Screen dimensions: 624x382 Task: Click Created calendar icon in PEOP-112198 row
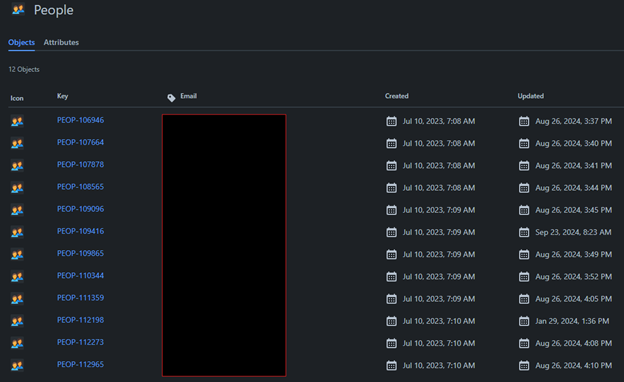point(392,321)
